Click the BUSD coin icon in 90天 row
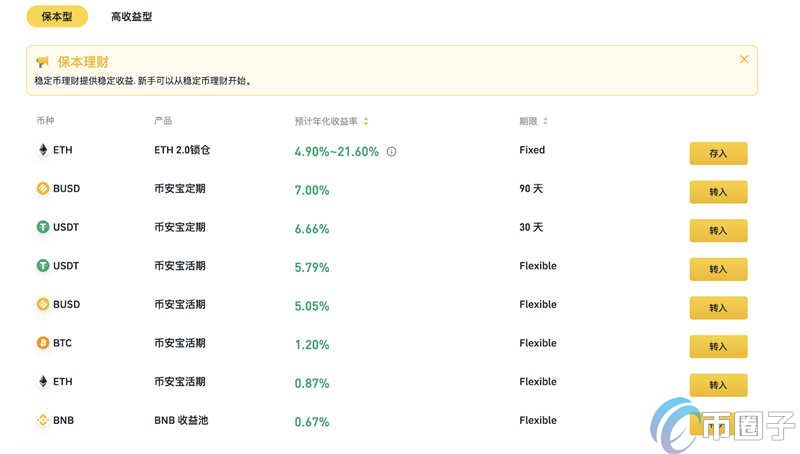The width and height of the screenshot is (800, 454). 43,188
